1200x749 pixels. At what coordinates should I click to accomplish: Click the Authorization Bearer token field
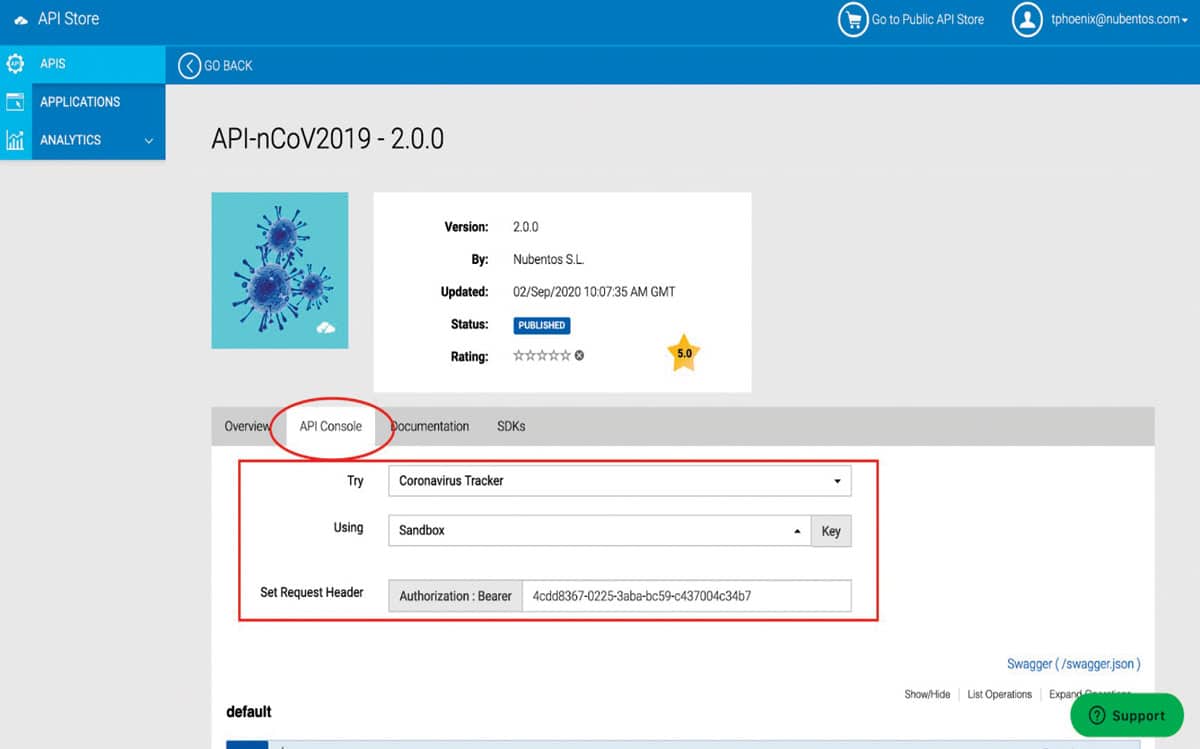(x=686, y=596)
